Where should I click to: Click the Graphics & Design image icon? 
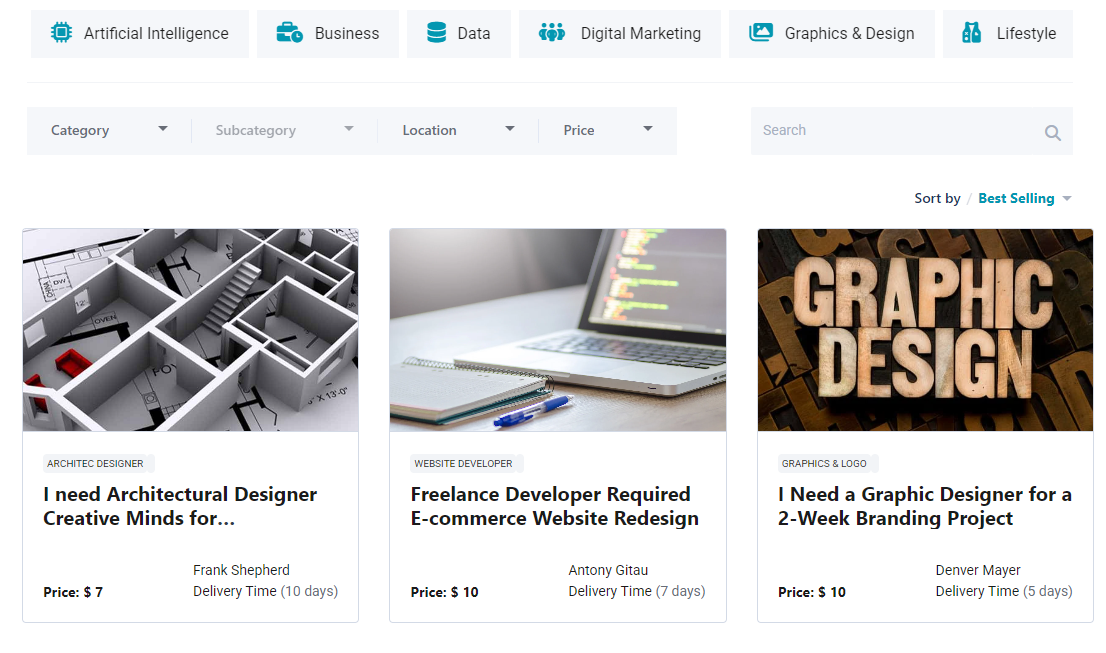pyautogui.click(x=761, y=33)
